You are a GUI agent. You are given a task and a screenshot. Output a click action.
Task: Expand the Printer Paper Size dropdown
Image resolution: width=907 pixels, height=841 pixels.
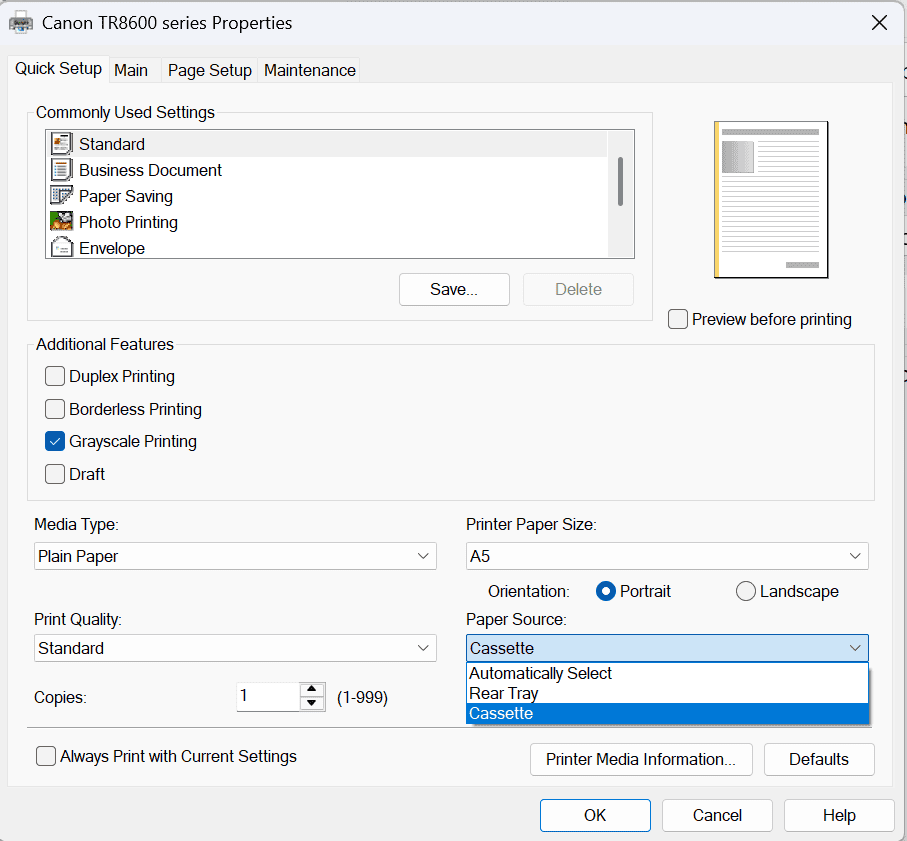pos(667,556)
